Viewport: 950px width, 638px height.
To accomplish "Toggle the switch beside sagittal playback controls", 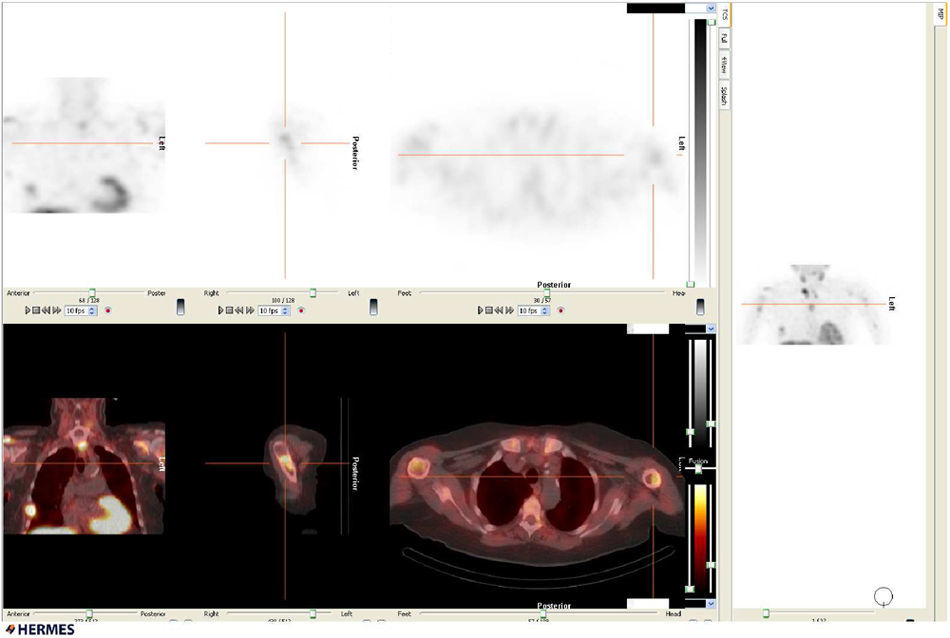I will (x=373, y=307).
